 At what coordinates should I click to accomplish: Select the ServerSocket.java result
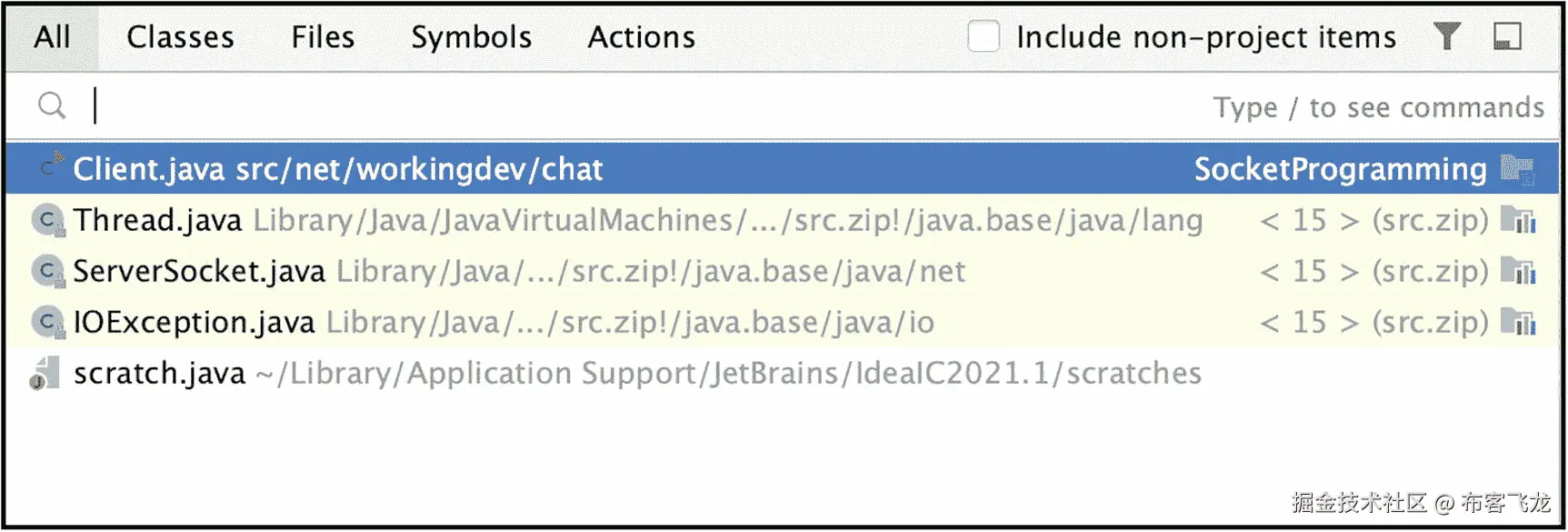coord(199,271)
